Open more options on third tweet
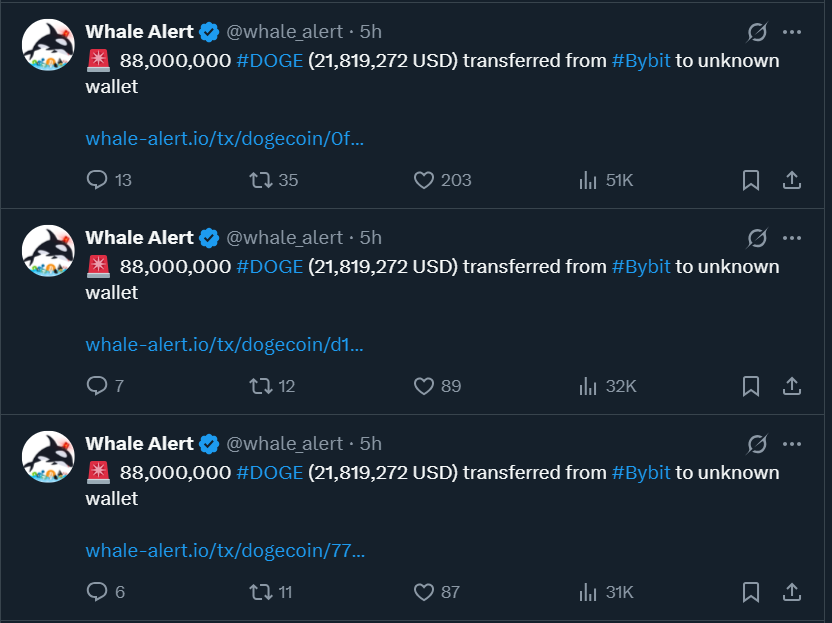The height and width of the screenshot is (623, 832). coord(792,444)
